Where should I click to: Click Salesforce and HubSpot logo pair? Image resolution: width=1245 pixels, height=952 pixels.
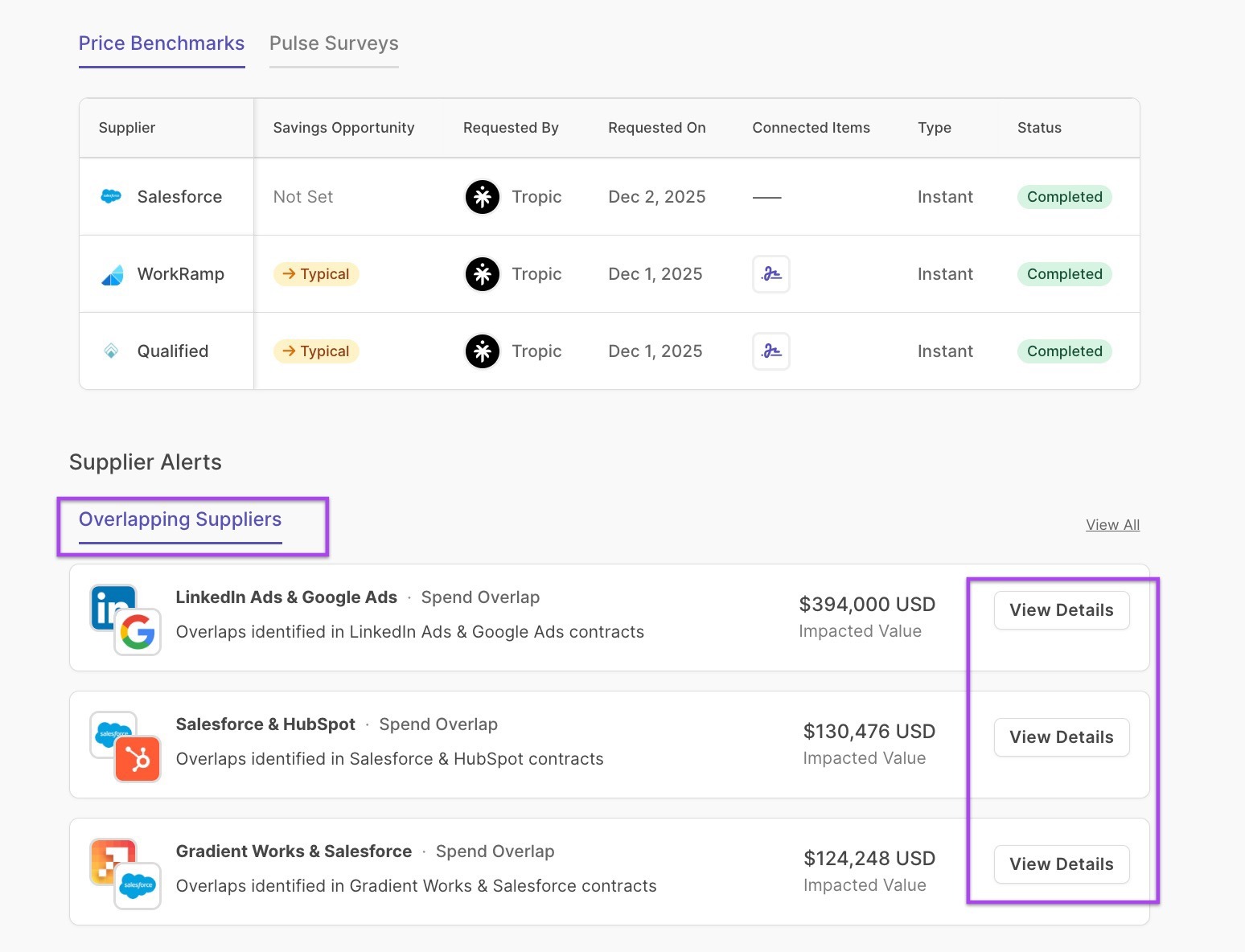(x=125, y=746)
